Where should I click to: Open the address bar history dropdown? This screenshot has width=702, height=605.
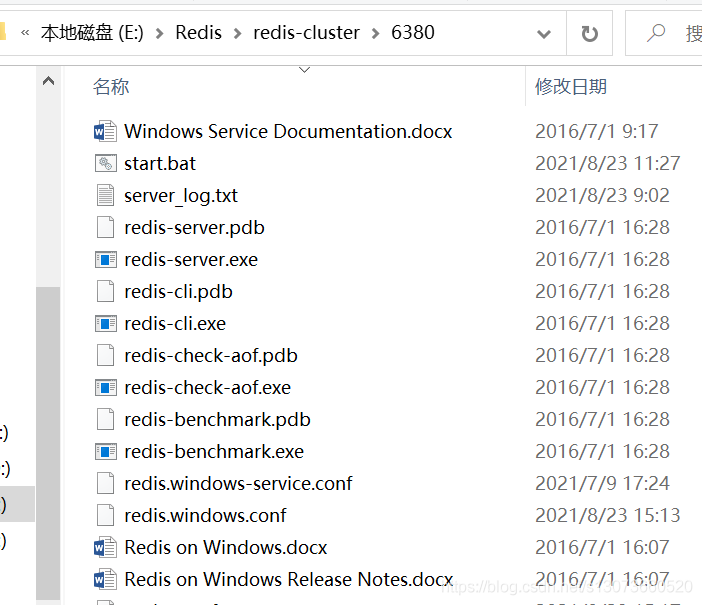(x=544, y=33)
